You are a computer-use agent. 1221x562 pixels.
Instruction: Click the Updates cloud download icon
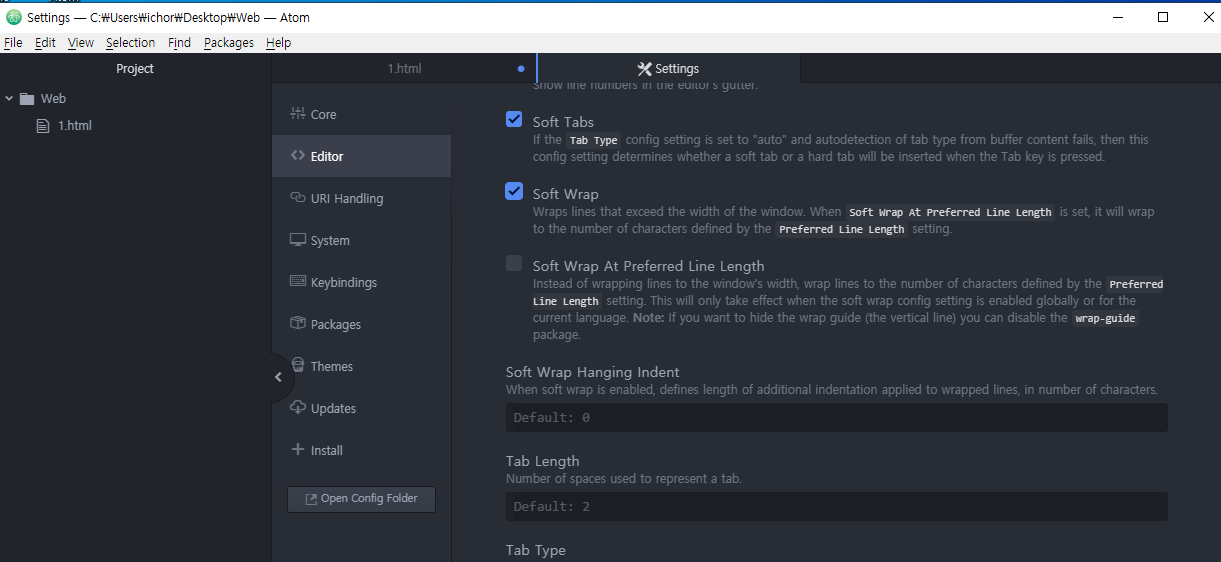297,408
